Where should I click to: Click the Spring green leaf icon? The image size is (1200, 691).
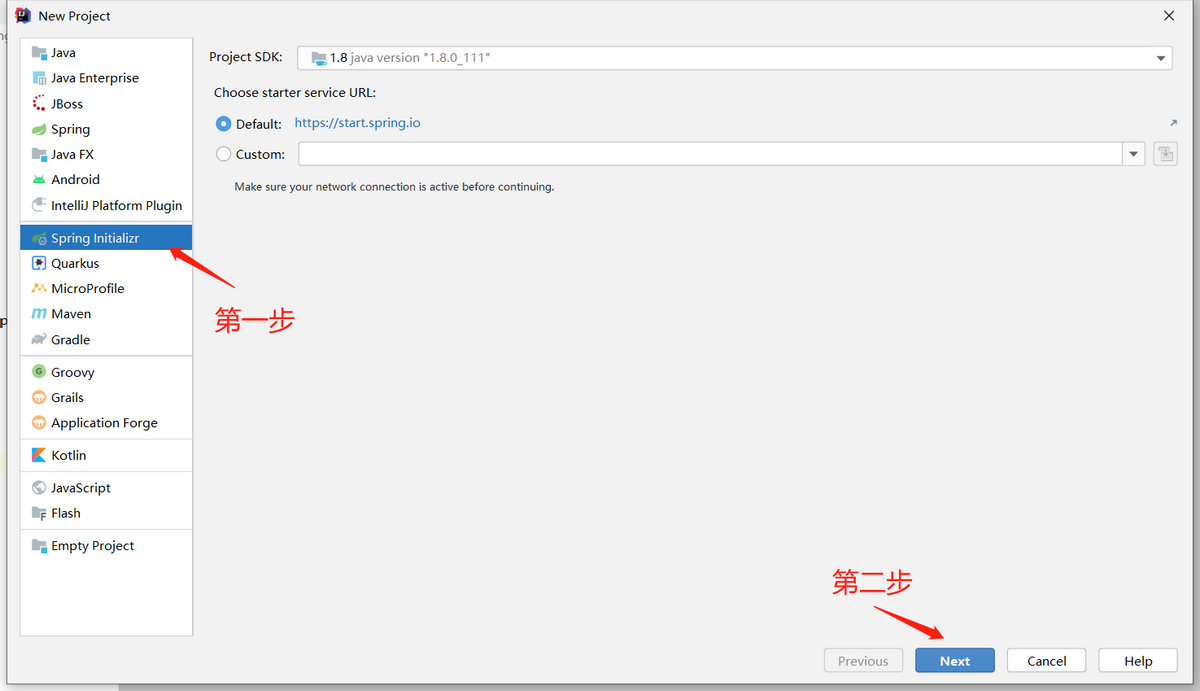pos(39,129)
